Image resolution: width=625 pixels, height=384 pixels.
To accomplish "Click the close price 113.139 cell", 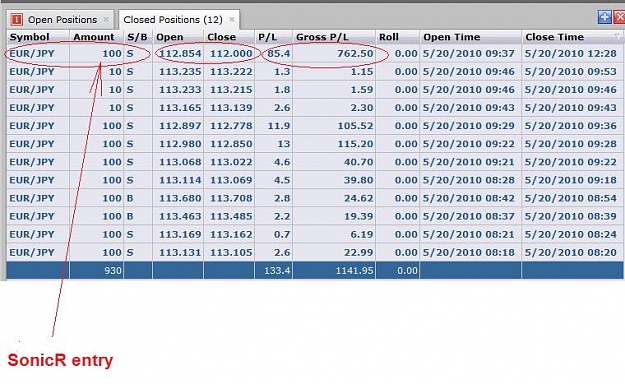I will click(231, 108).
